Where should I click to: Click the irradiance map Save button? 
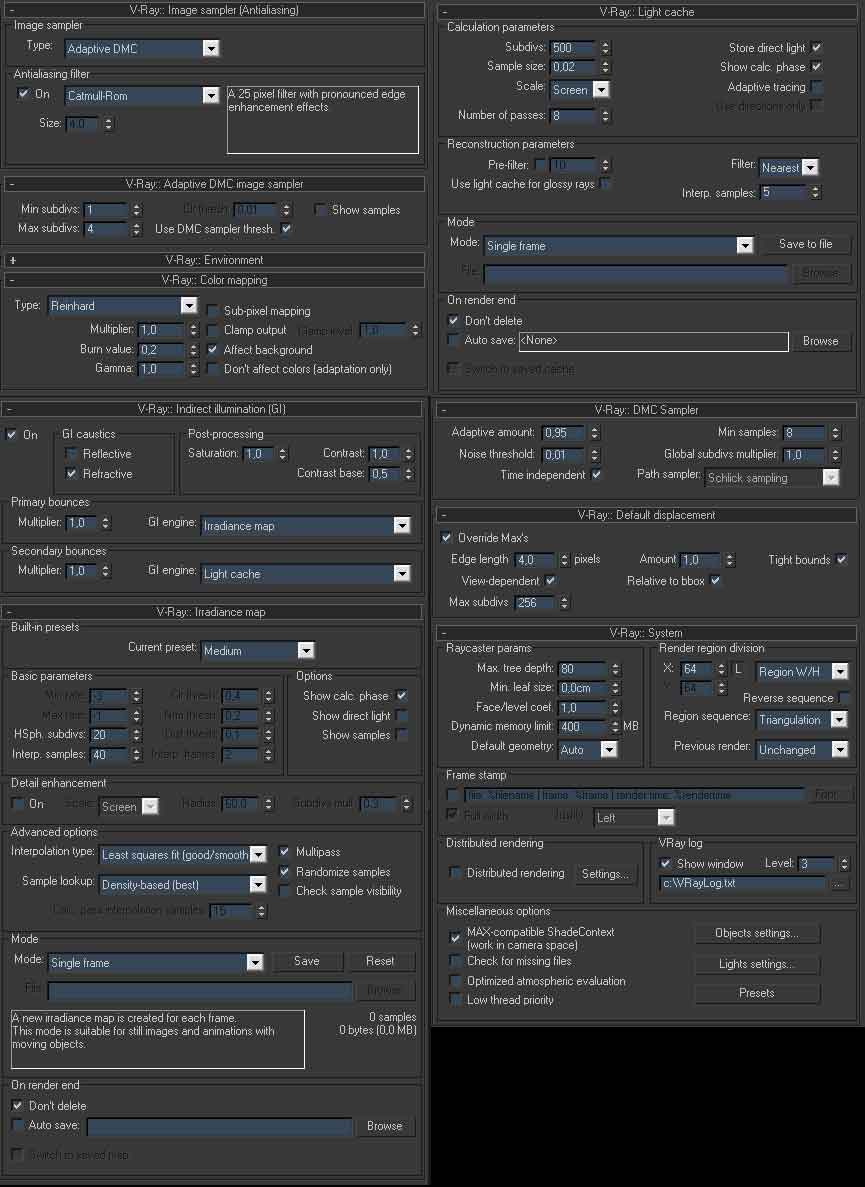click(x=306, y=961)
